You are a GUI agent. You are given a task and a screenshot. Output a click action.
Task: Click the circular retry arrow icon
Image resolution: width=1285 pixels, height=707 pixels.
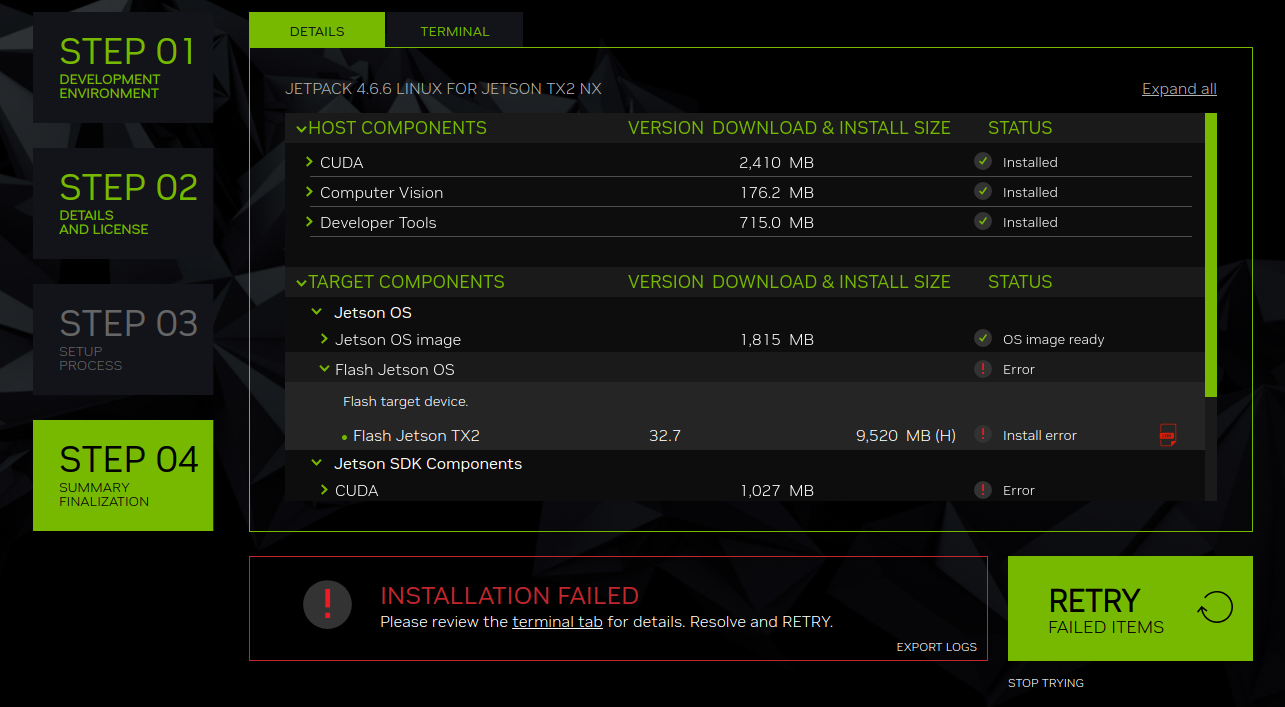pyautogui.click(x=1215, y=607)
